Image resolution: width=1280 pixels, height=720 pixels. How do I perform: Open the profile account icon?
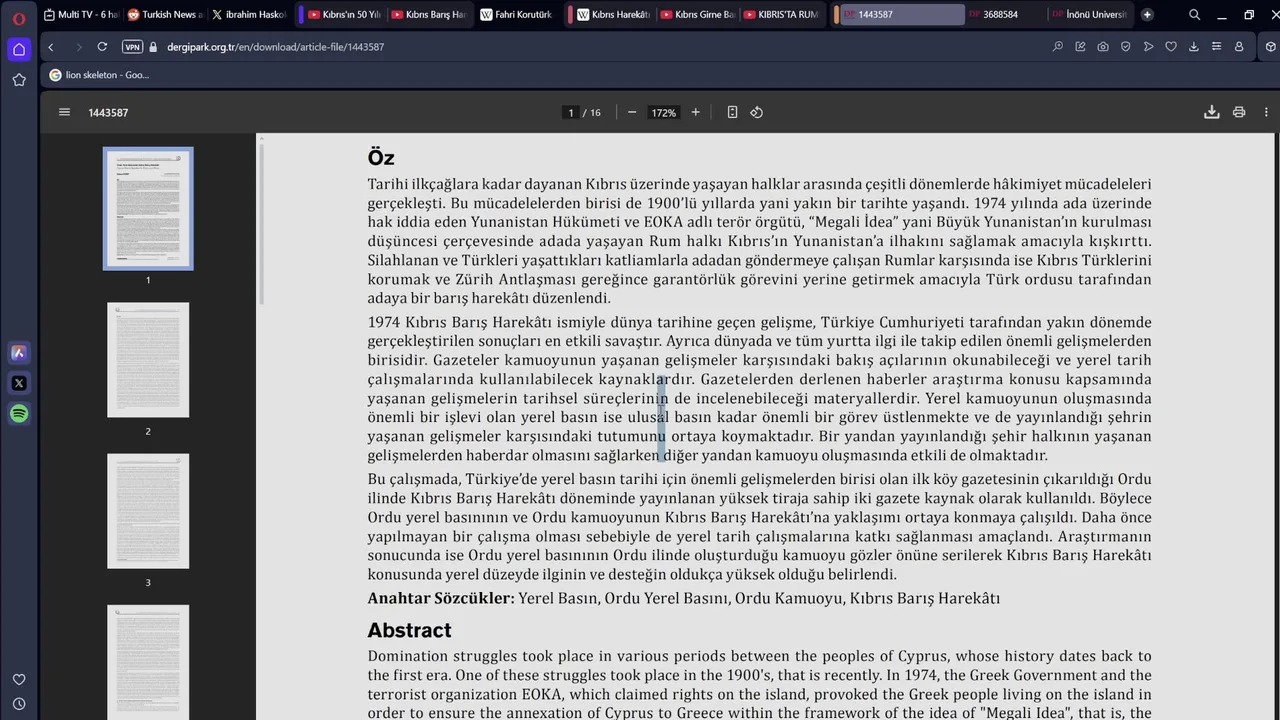point(1239,47)
